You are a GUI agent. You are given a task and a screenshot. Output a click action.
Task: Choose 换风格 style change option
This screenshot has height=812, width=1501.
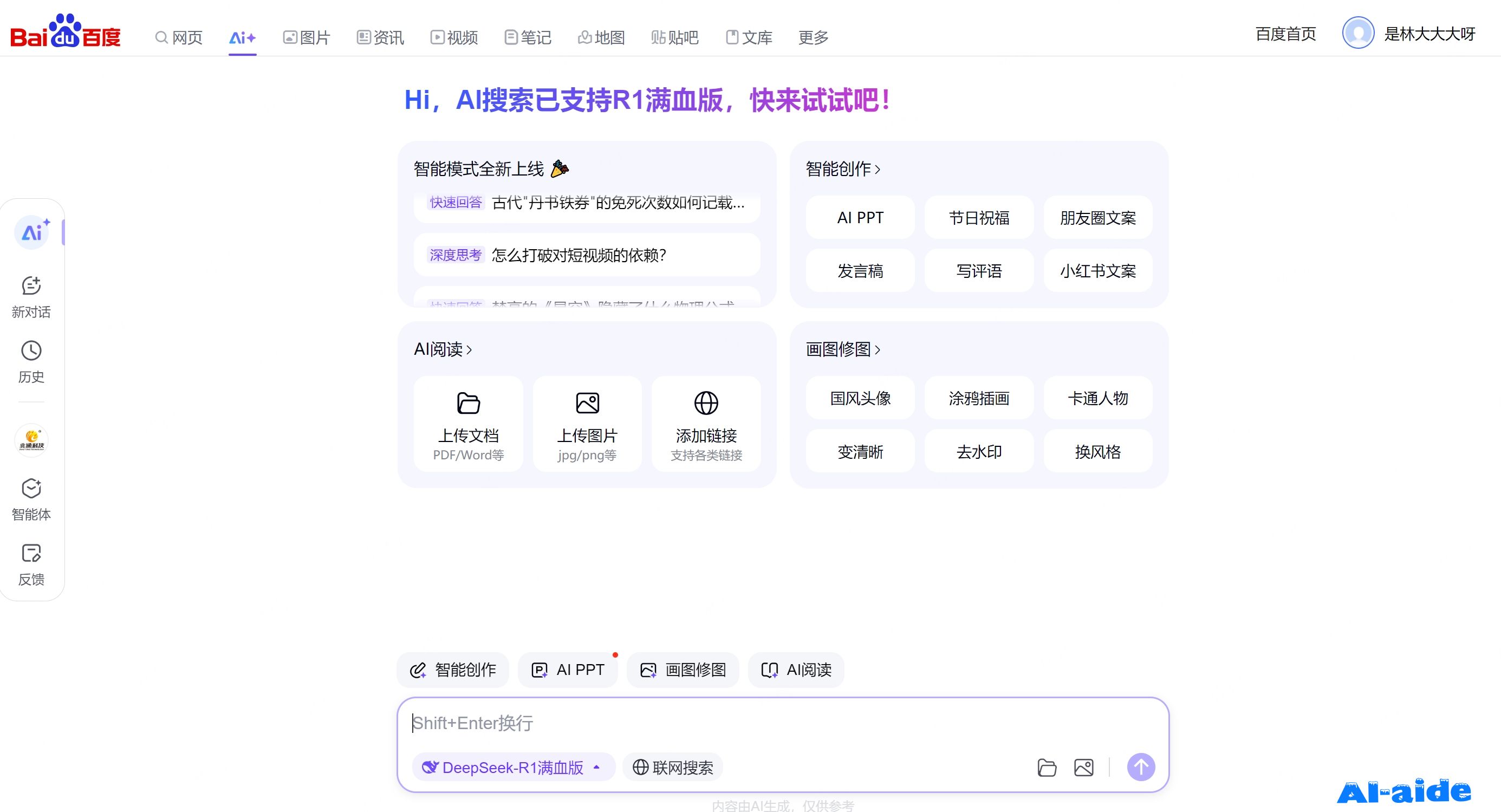[x=1098, y=451]
